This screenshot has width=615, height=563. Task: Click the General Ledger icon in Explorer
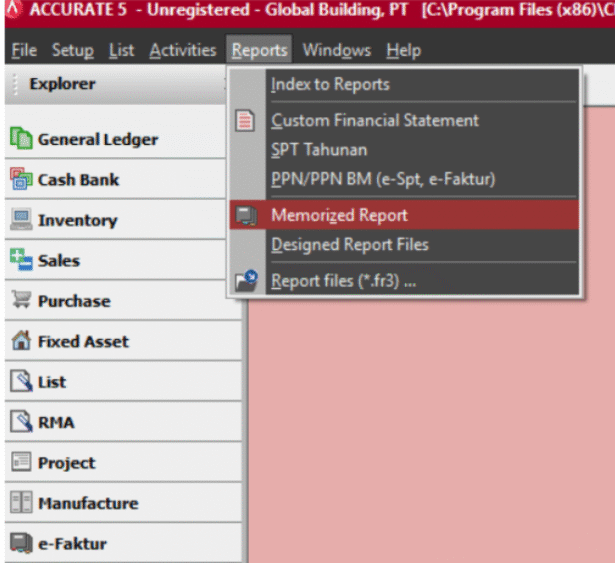tap(21, 138)
